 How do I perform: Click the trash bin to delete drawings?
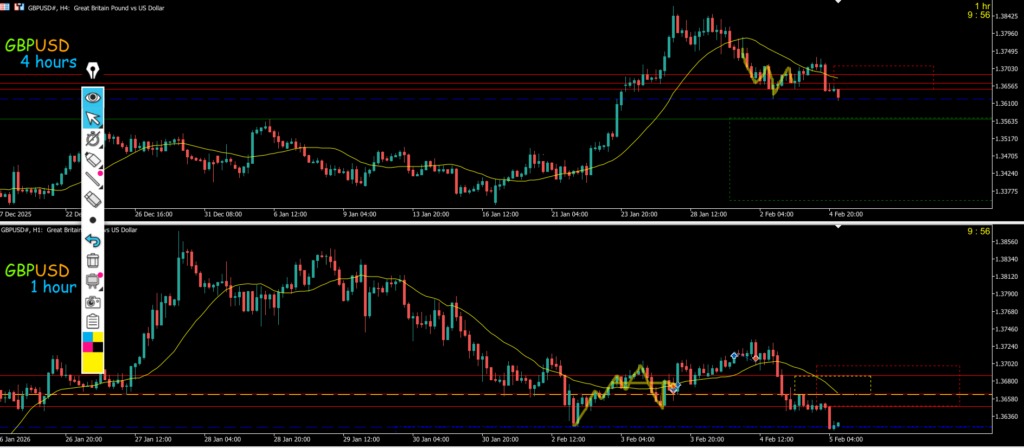point(93,260)
